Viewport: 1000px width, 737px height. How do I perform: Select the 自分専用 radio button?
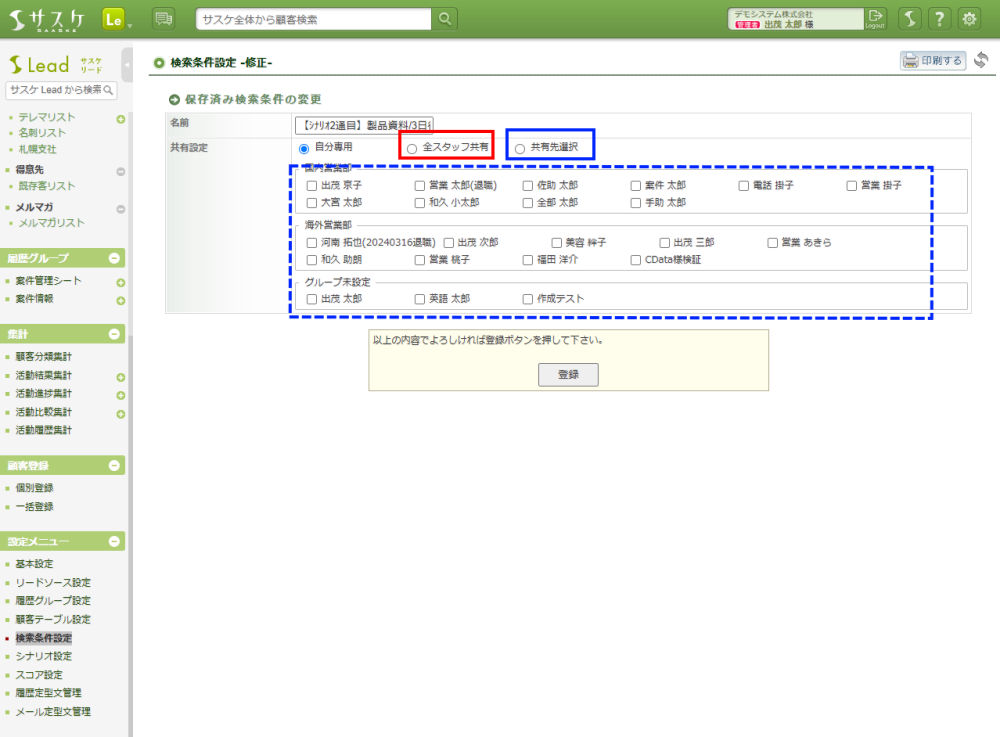click(304, 148)
